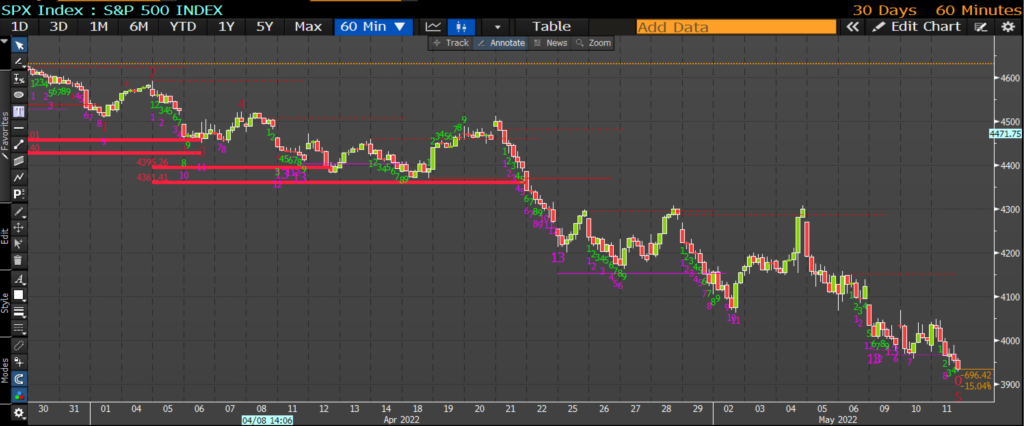Viewport: 1024px width, 426px height.
Task: Activate the Zoom mode
Action: (x=593, y=42)
